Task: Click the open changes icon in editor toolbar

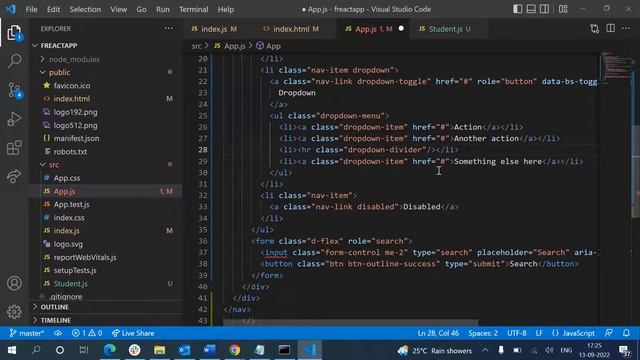Action: pyautogui.click(x=595, y=29)
